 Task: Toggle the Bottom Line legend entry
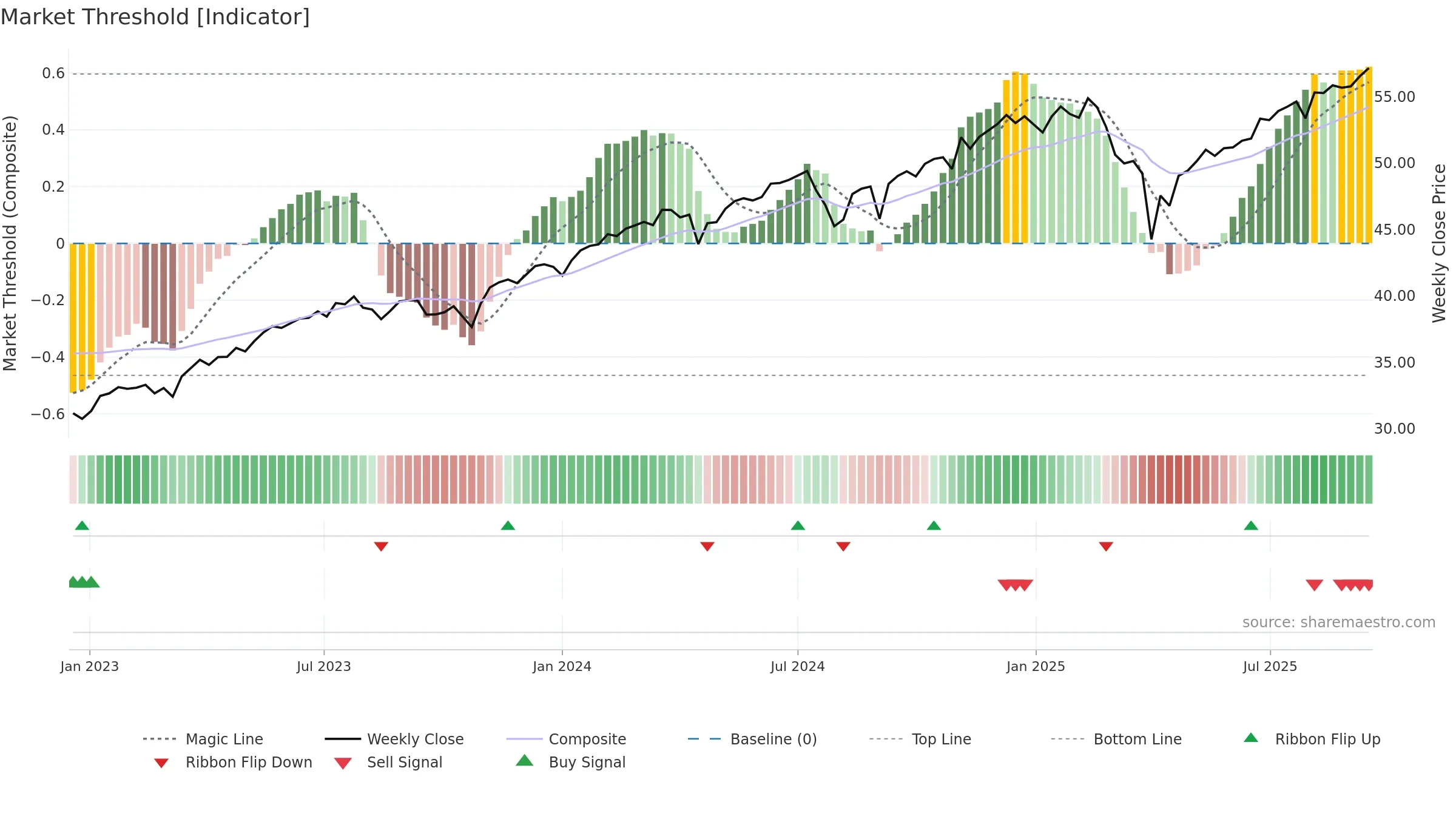(1116, 739)
